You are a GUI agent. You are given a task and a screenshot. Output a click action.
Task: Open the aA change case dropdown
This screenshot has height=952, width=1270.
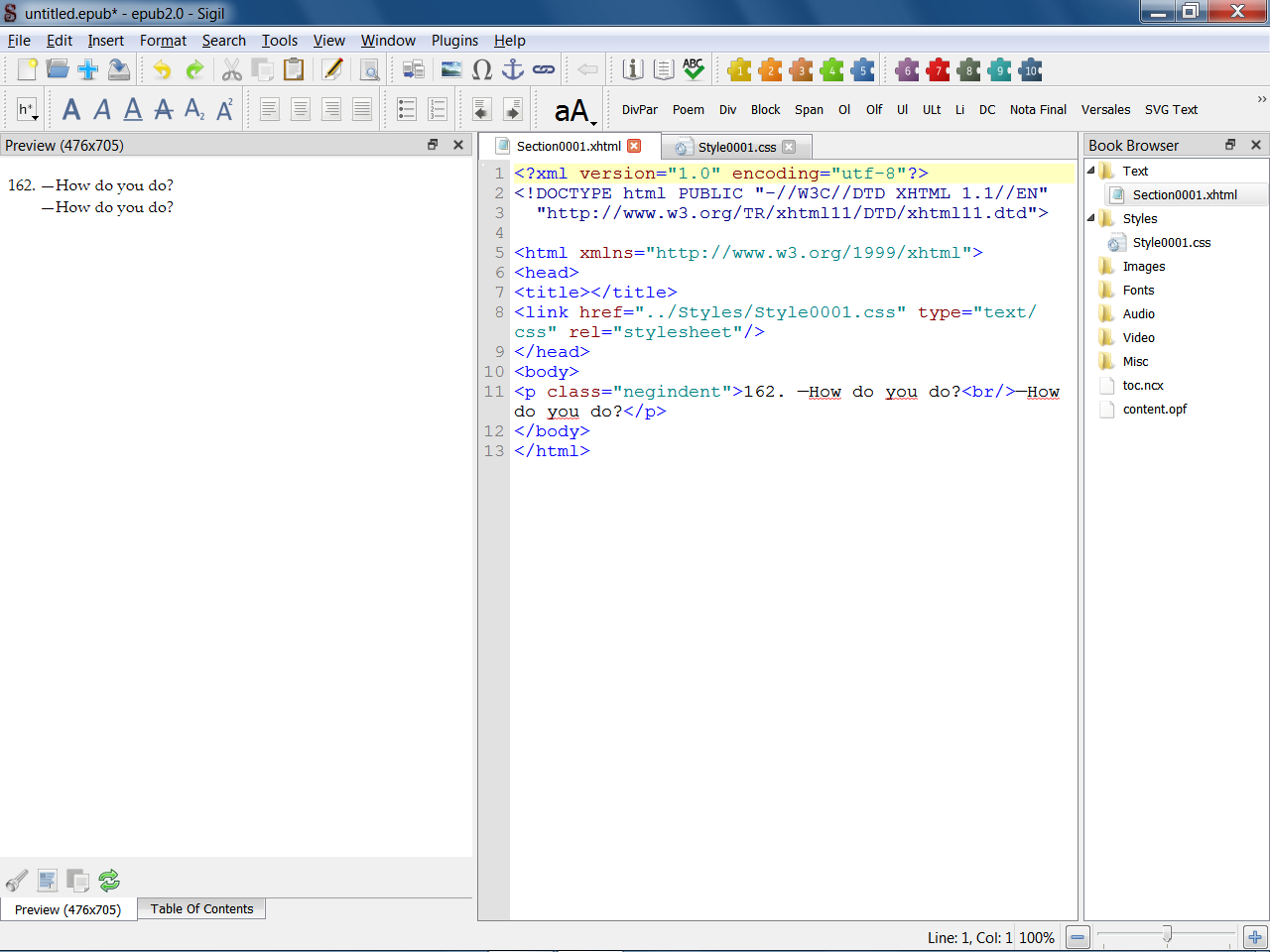[x=574, y=111]
